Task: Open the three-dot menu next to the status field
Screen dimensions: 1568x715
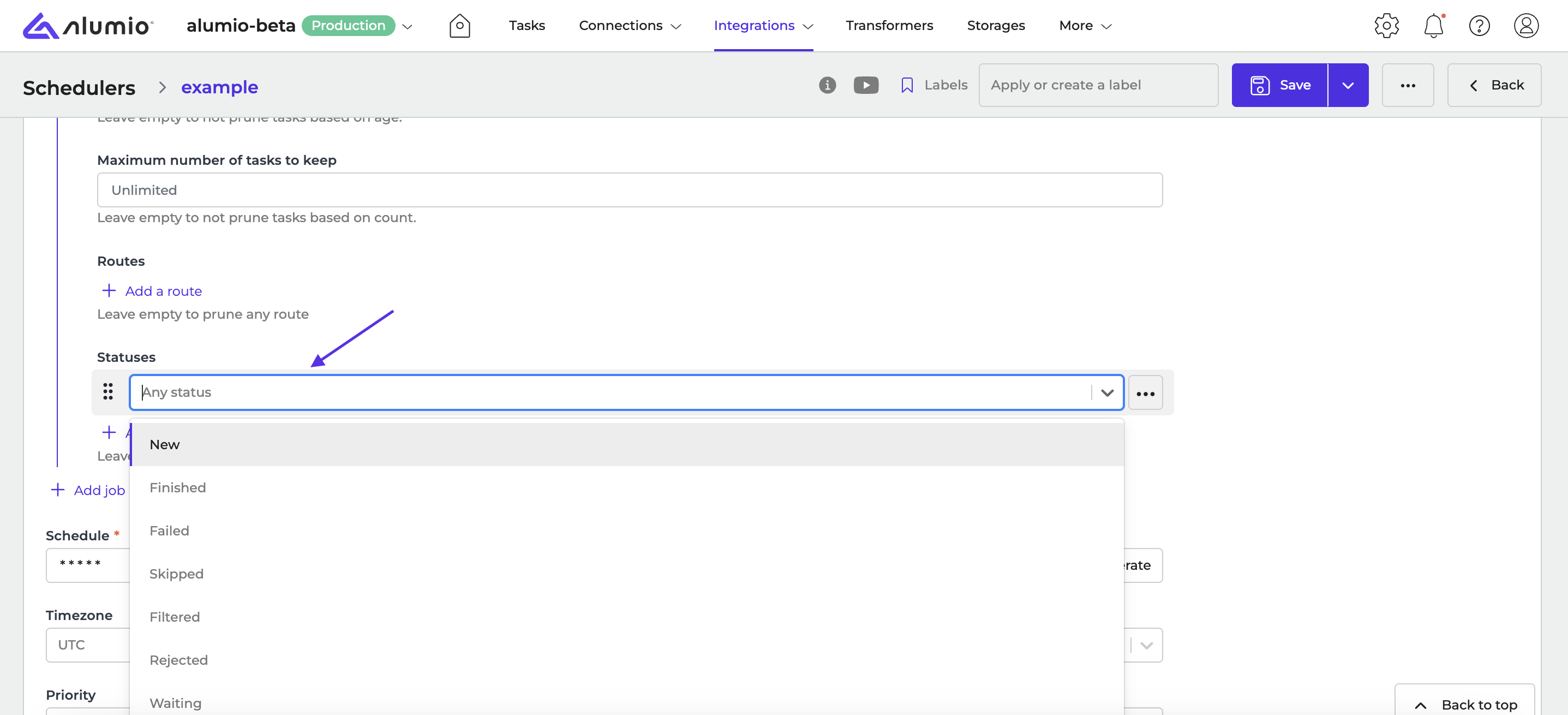Action: (1145, 394)
